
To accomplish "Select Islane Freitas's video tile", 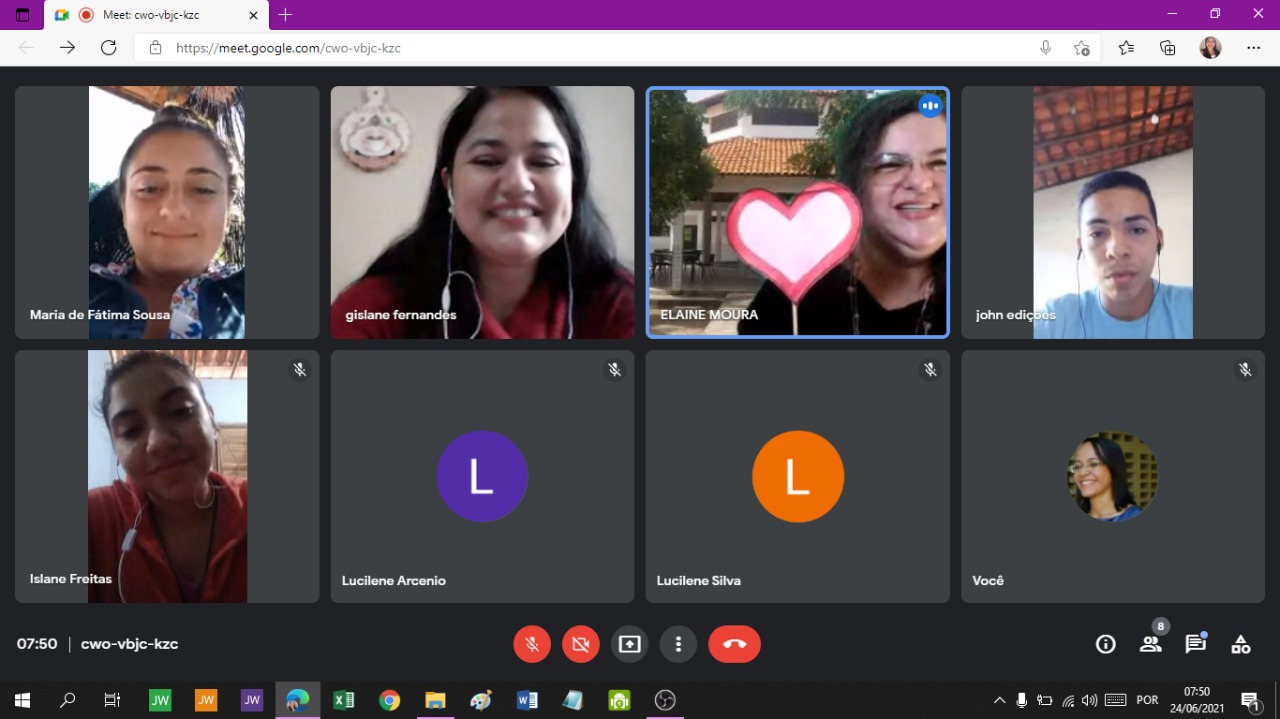I will (x=167, y=476).
